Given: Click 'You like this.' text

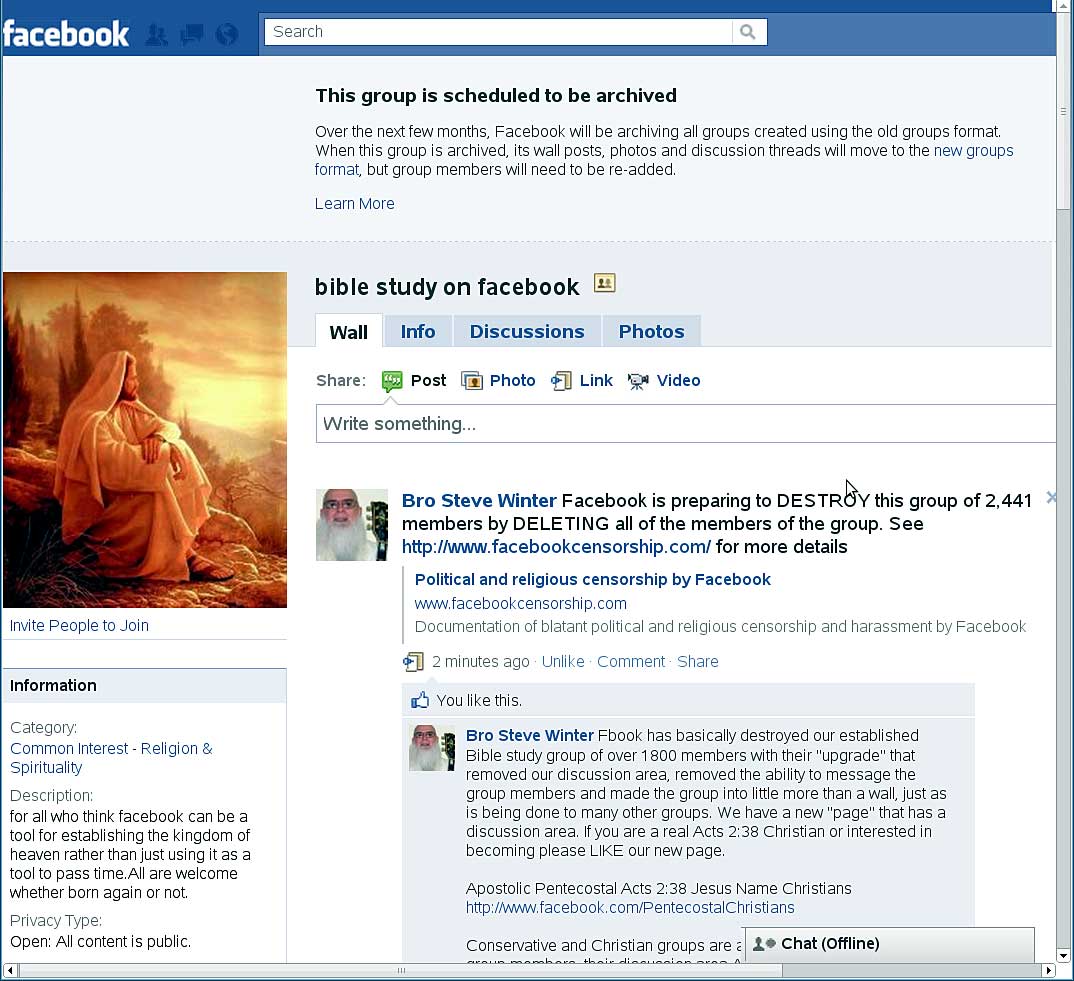Looking at the screenshot, I should [x=479, y=701].
